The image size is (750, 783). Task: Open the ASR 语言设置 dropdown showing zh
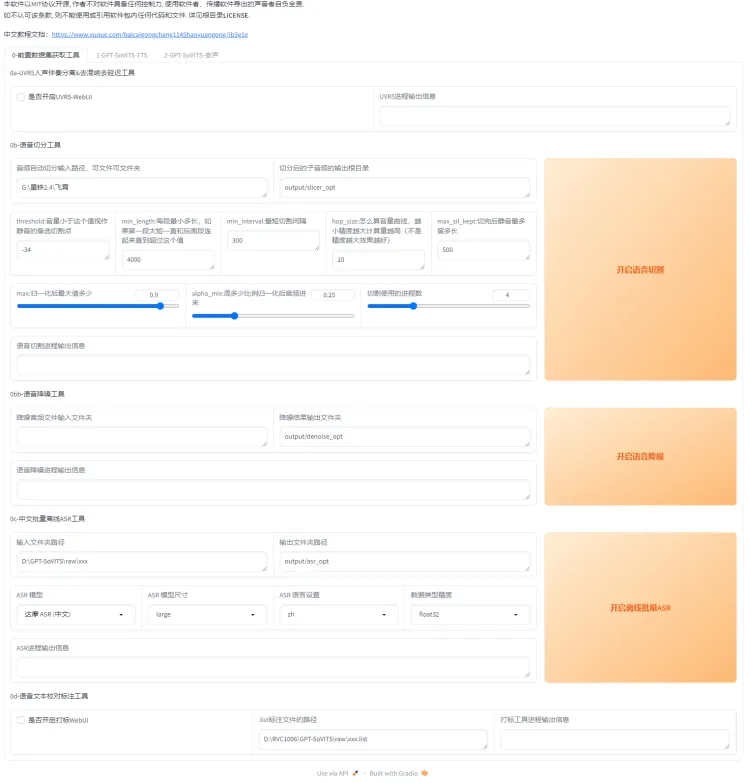[339, 615]
